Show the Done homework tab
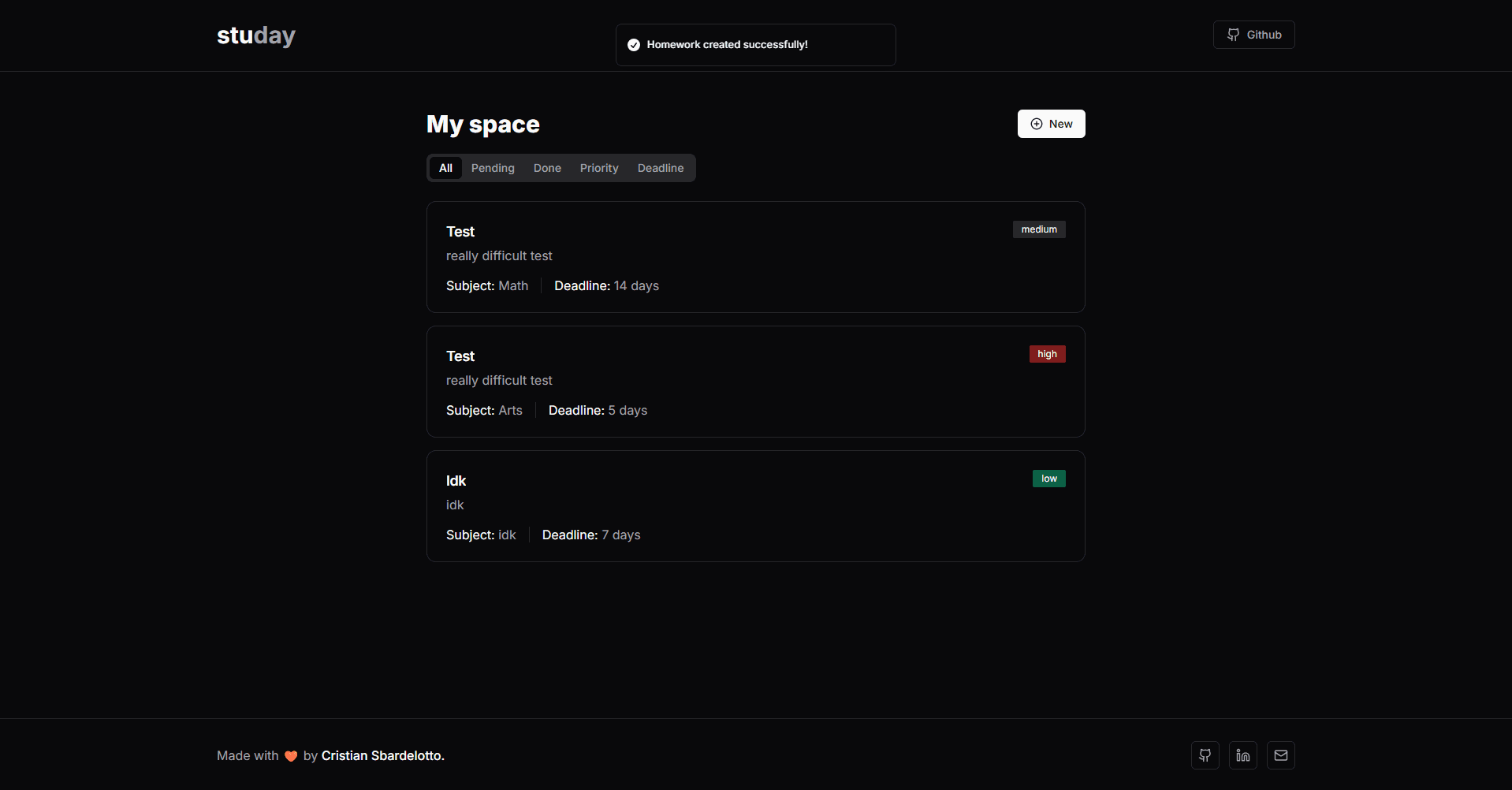This screenshot has width=1512, height=790. [547, 168]
